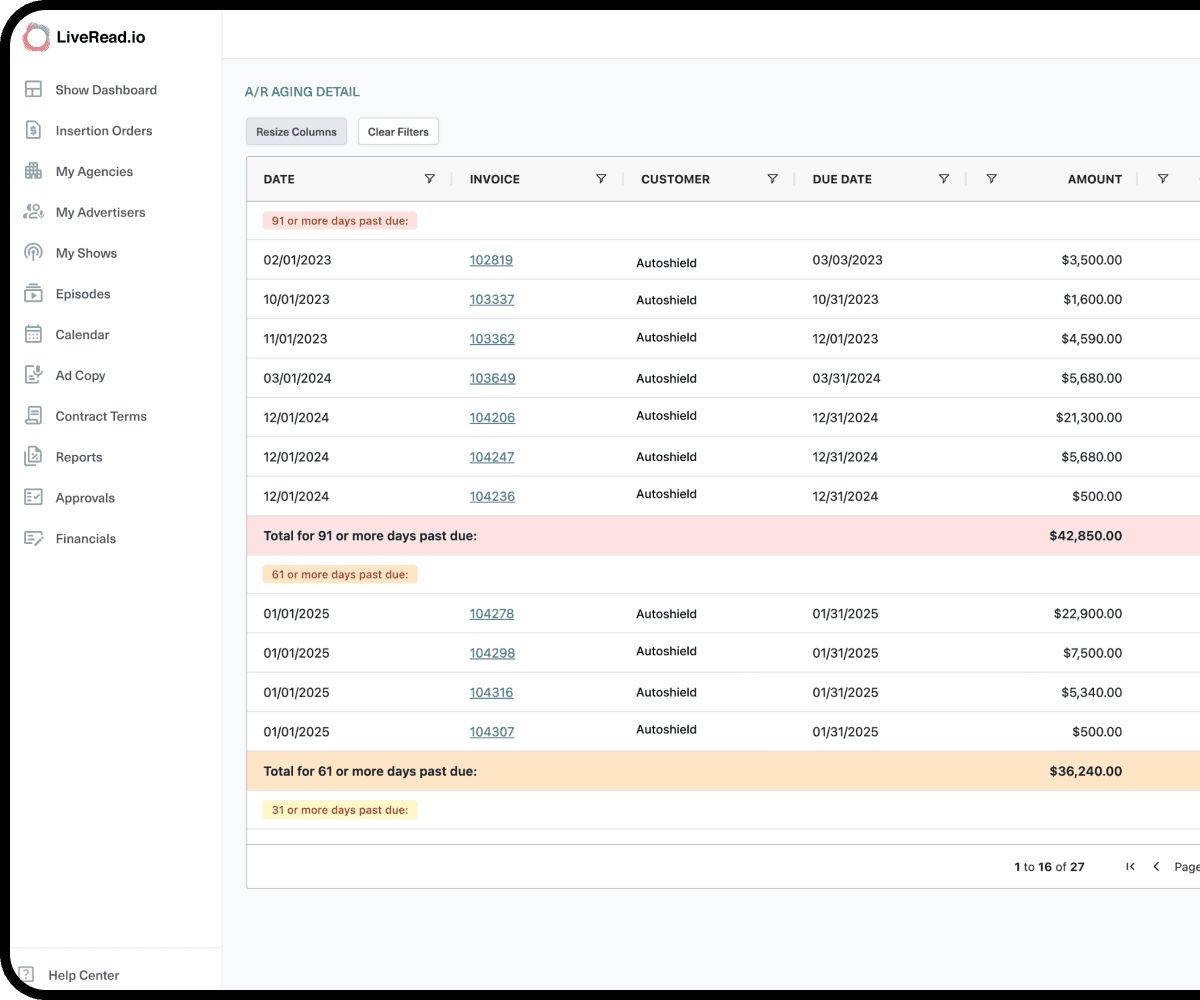Go to Reports in the sidebar
This screenshot has height=1000, width=1200.
coord(79,457)
